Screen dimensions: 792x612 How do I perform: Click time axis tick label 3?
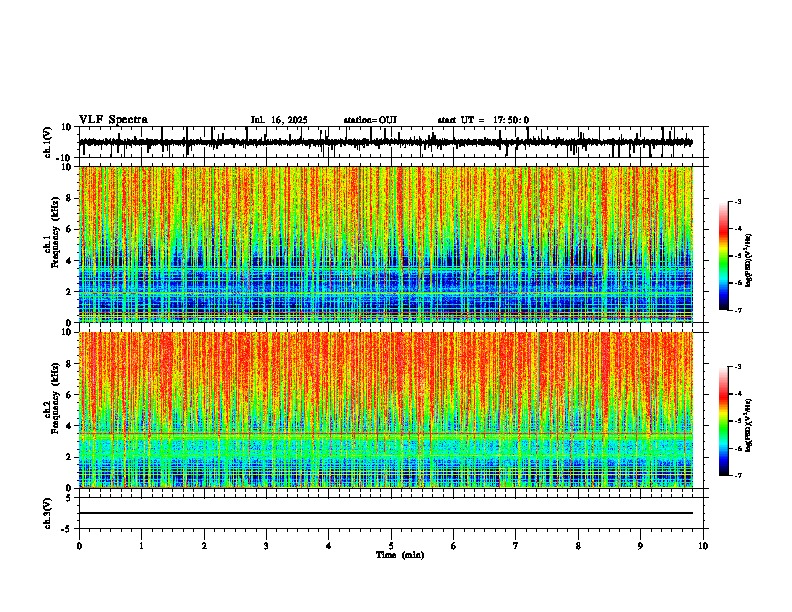point(266,546)
